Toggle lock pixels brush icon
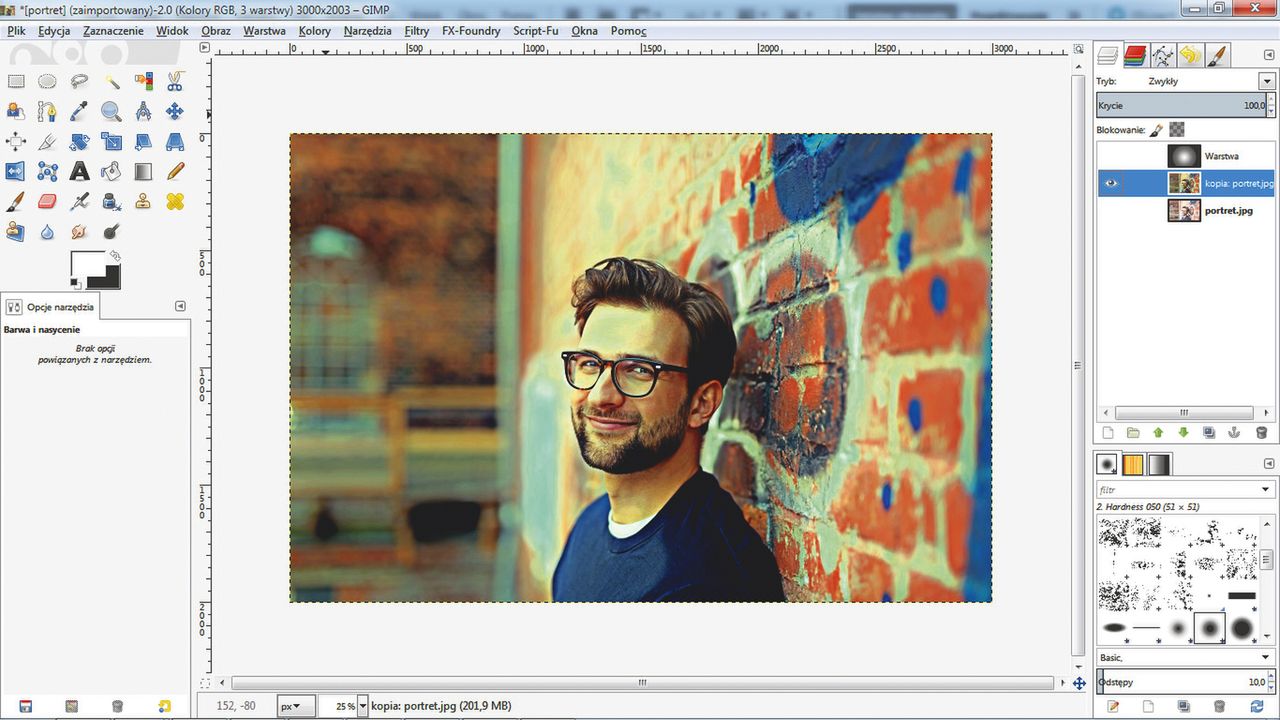The height and width of the screenshot is (720, 1280). (1157, 129)
